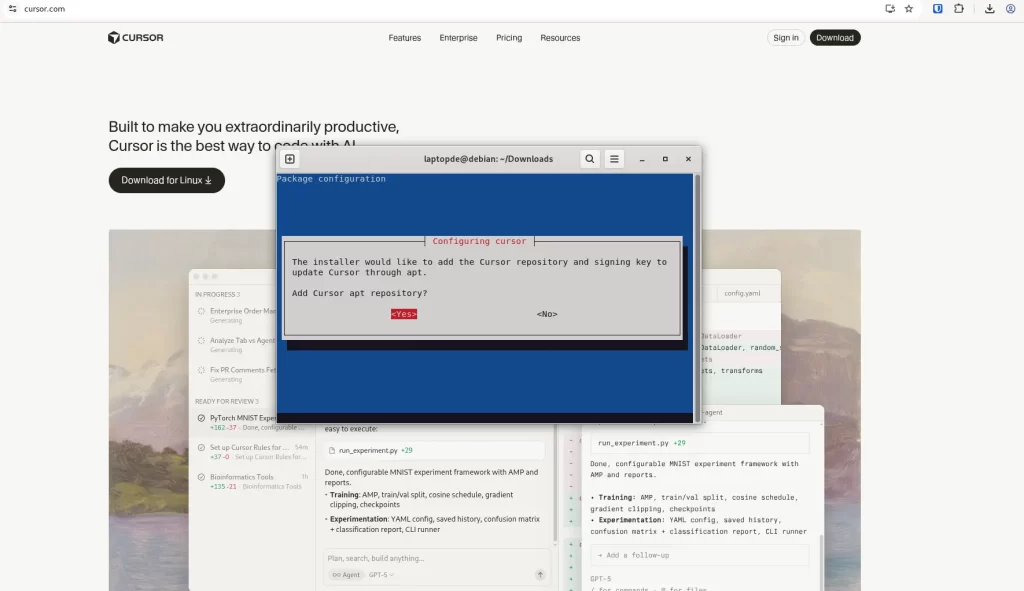Image resolution: width=1024 pixels, height=591 pixels.
Task: Open a new terminal tab with the plus icon
Action: point(290,159)
